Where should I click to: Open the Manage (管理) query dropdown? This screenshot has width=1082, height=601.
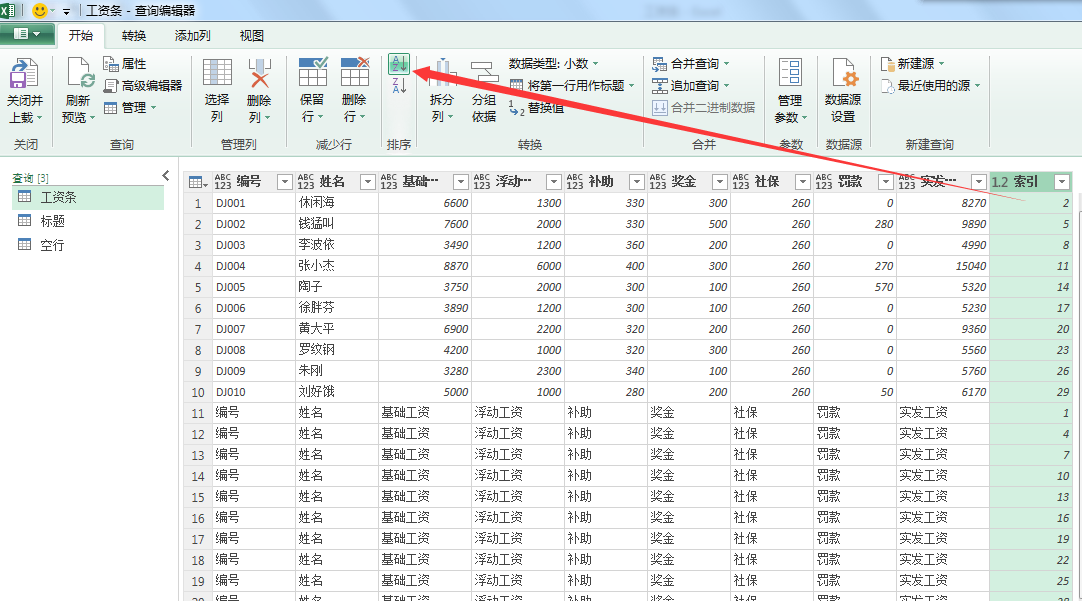pyautogui.click(x=130, y=108)
